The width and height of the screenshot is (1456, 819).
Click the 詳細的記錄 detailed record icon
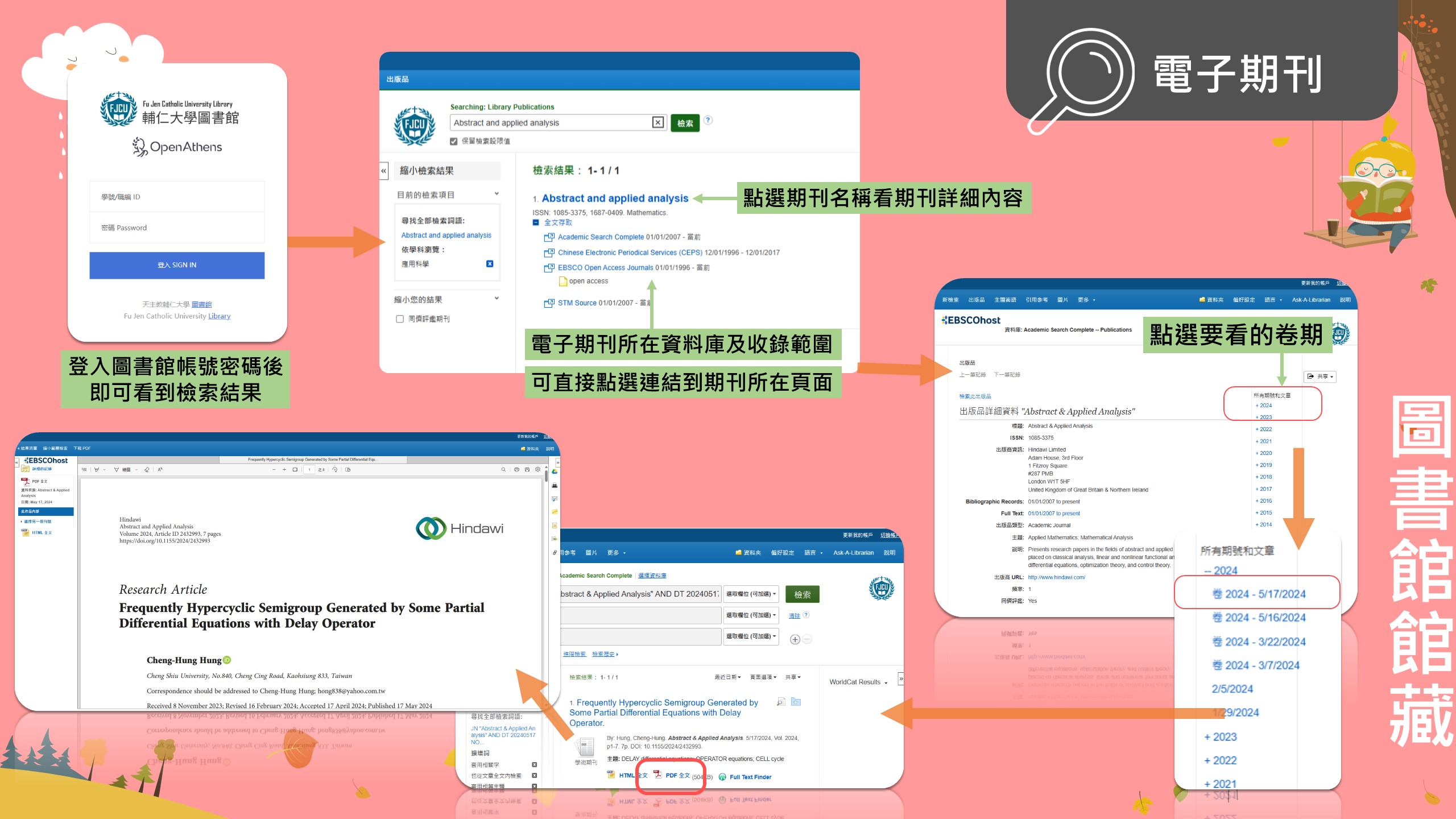point(26,469)
